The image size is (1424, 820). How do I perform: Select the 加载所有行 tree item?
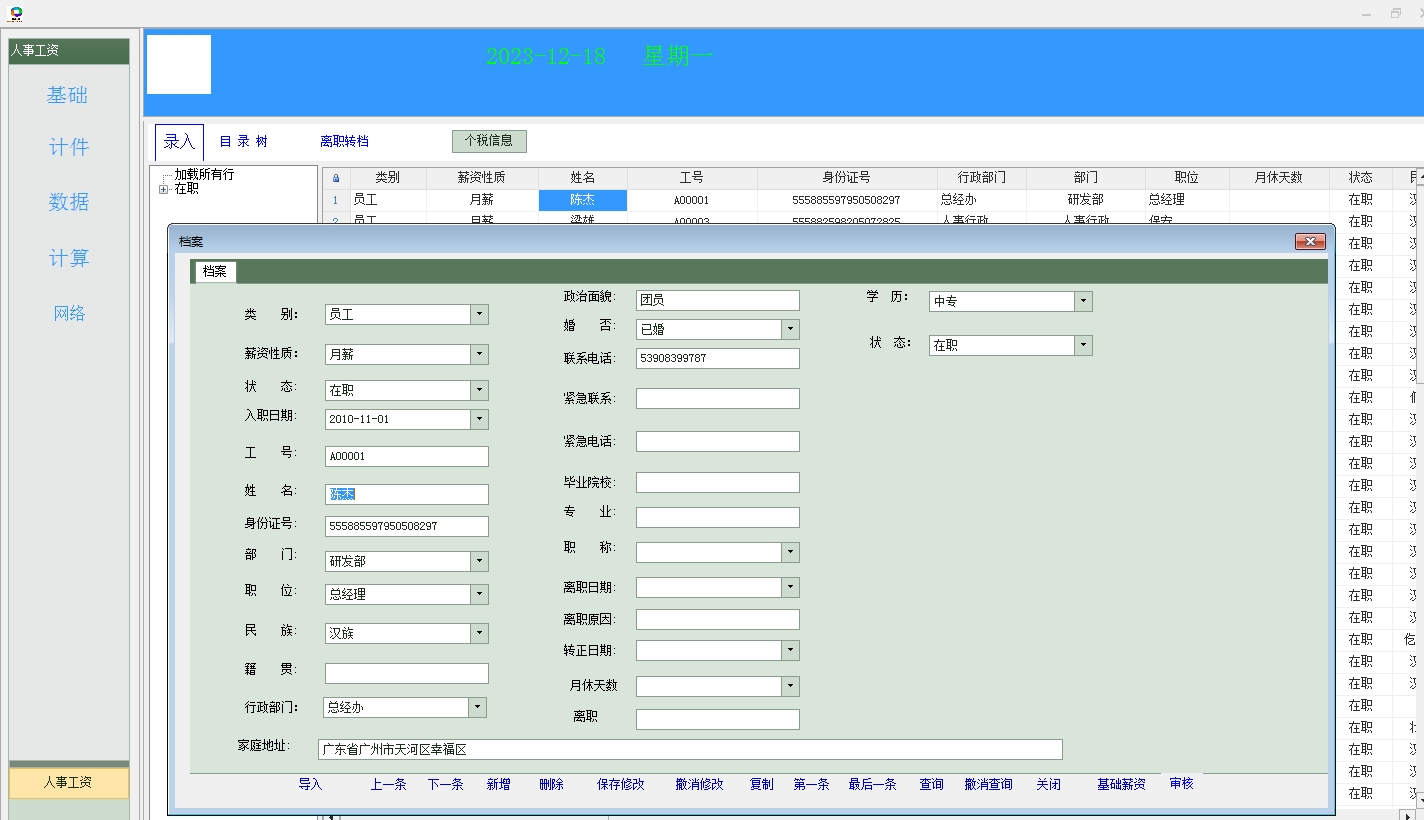click(204, 174)
